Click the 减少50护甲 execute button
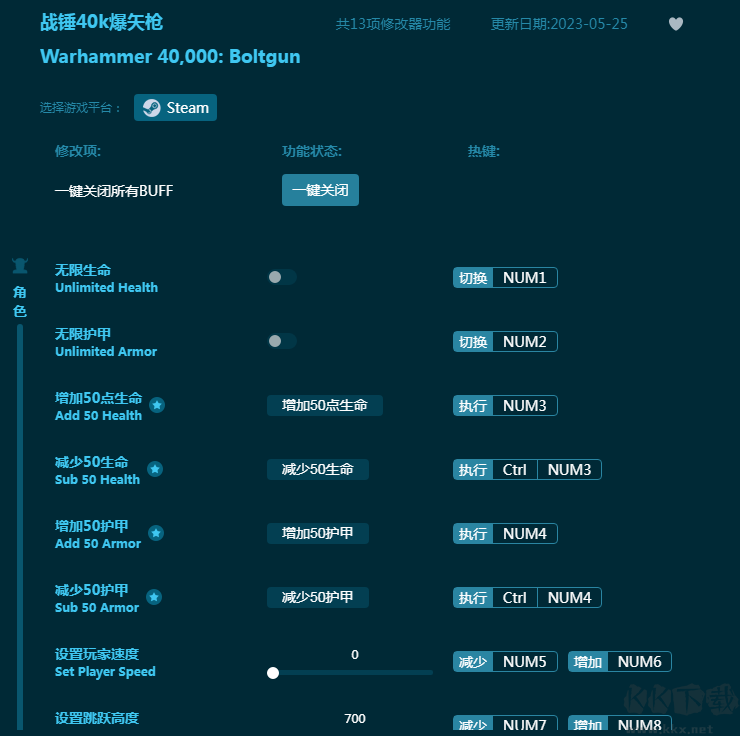Screen dimensions: 740x736 318,597
